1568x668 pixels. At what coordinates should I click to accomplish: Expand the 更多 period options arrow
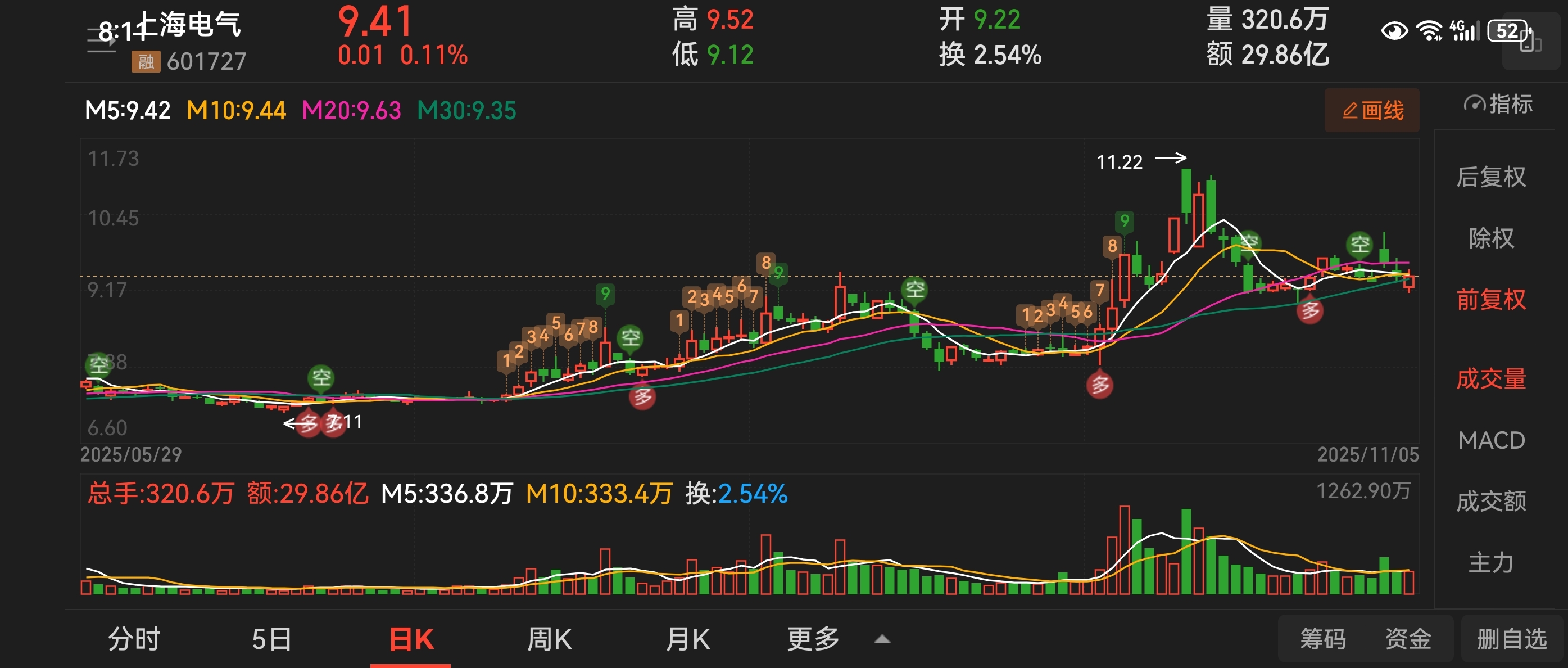coord(881,639)
